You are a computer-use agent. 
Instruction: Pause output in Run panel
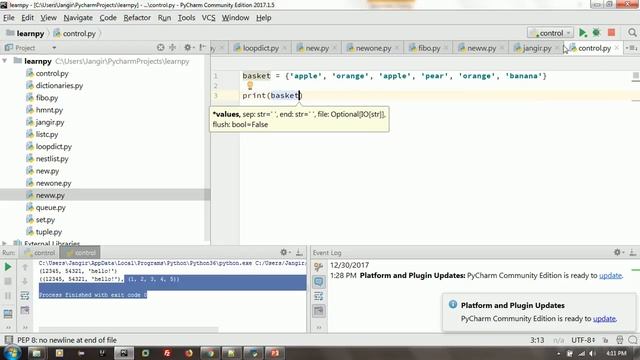click(8, 296)
